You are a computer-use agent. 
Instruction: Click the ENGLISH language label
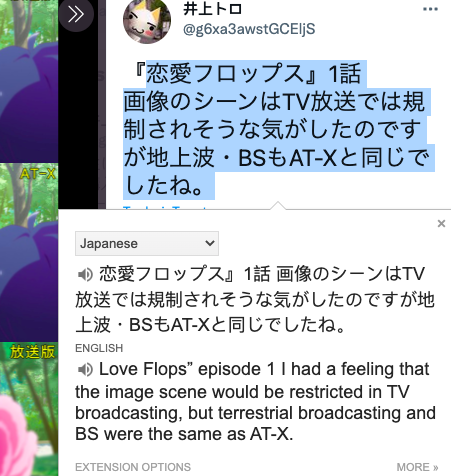[x=99, y=348]
